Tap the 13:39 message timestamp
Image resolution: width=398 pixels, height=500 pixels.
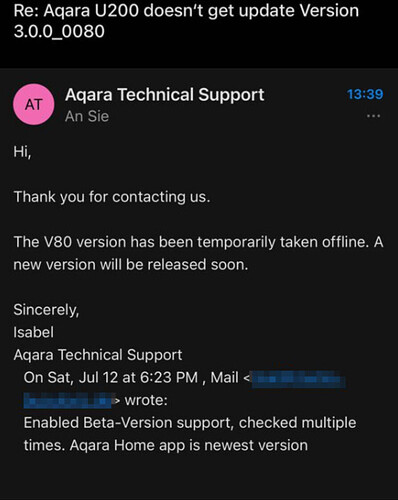click(x=365, y=94)
